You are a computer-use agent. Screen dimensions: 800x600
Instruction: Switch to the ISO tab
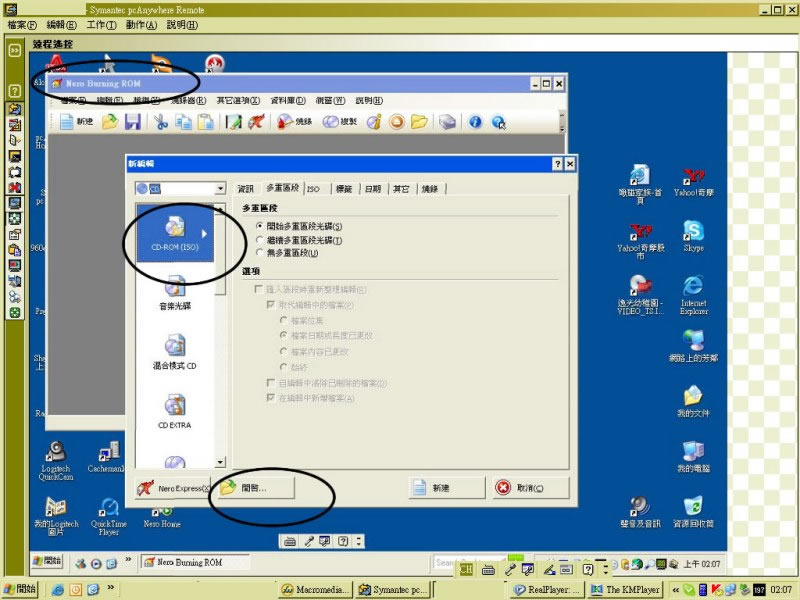point(313,189)
